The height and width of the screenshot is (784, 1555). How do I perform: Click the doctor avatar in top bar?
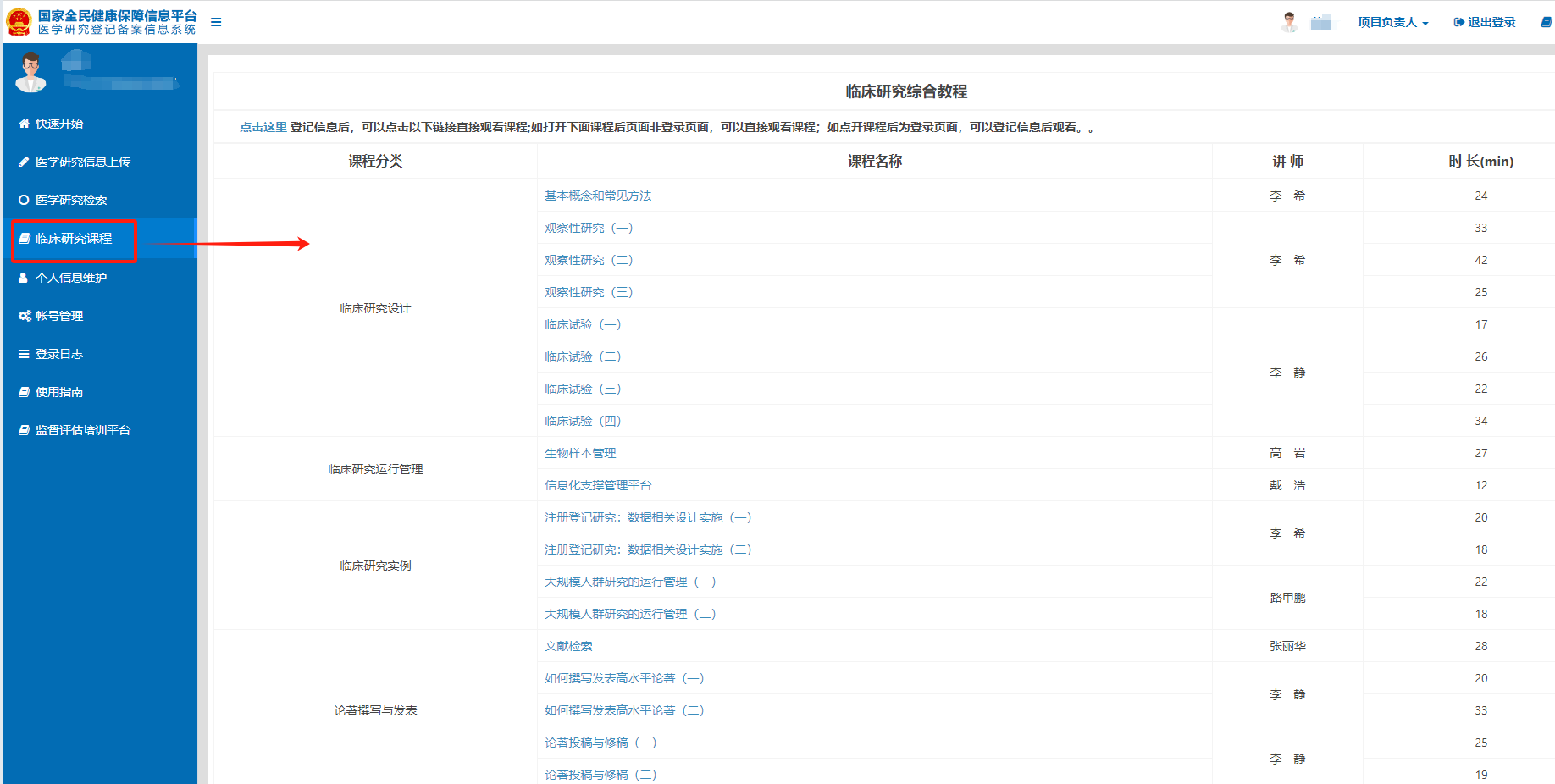pos(1289,22)
